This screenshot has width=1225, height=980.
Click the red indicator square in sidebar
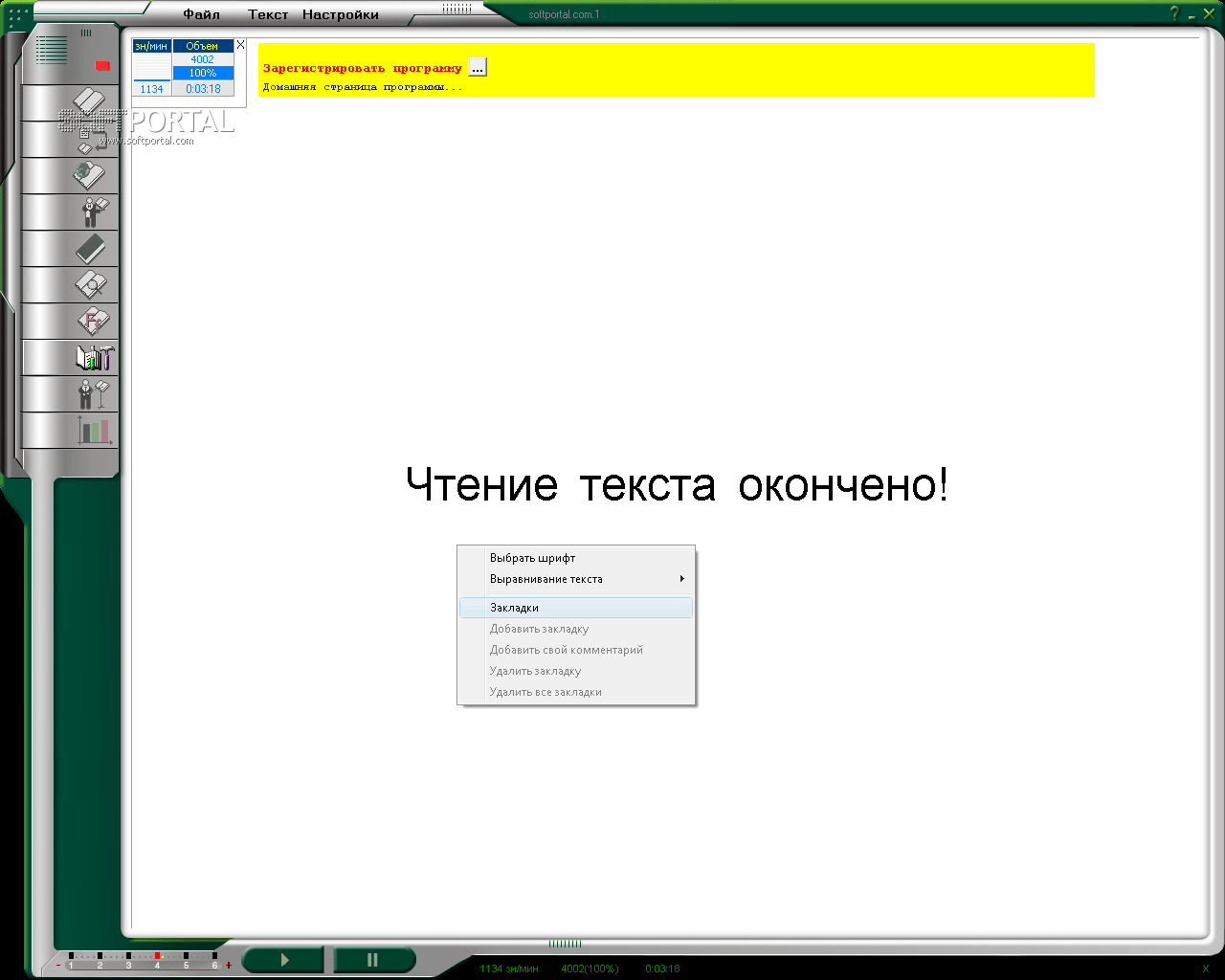click(102, 66)
